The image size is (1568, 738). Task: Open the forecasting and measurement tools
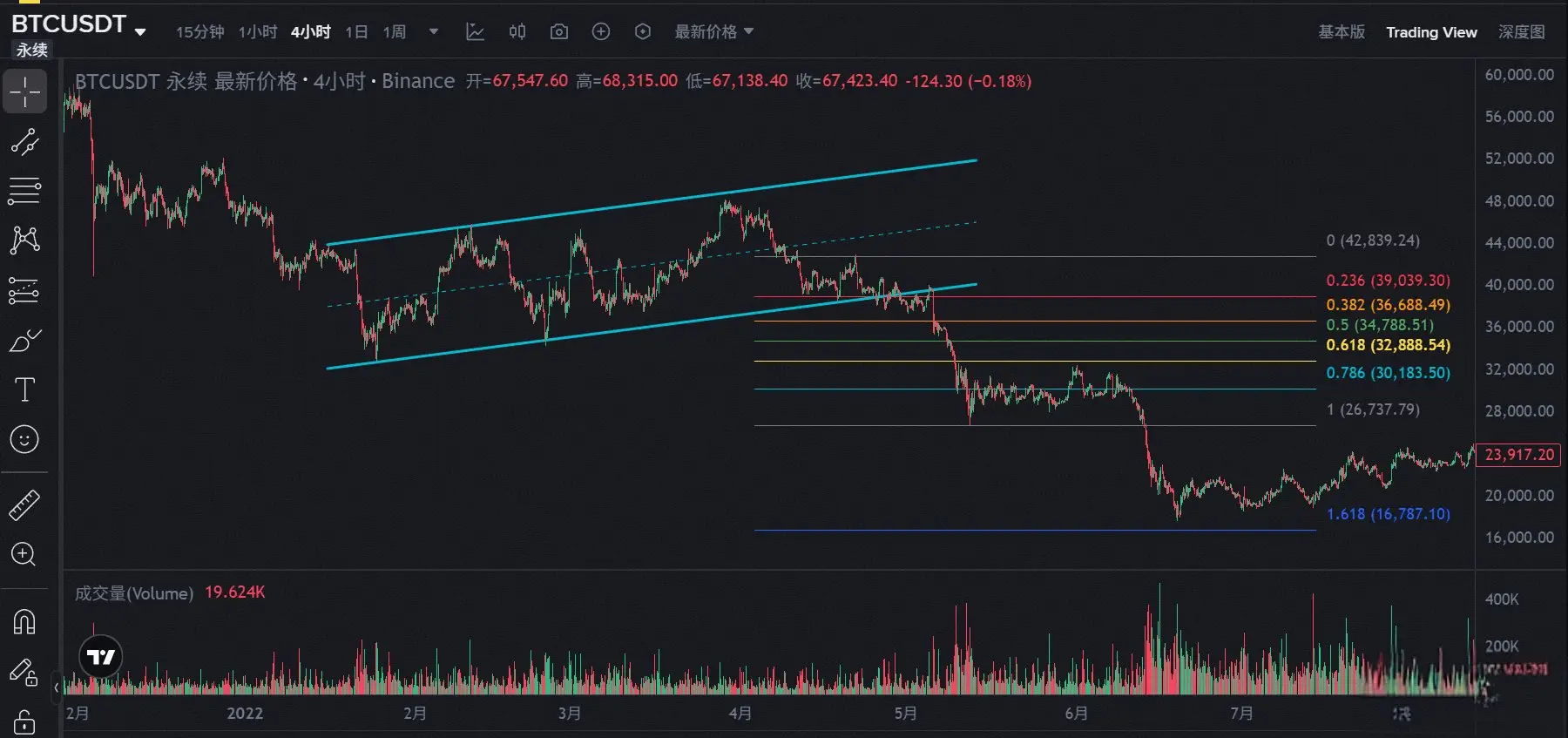click(x=24, y=290)
